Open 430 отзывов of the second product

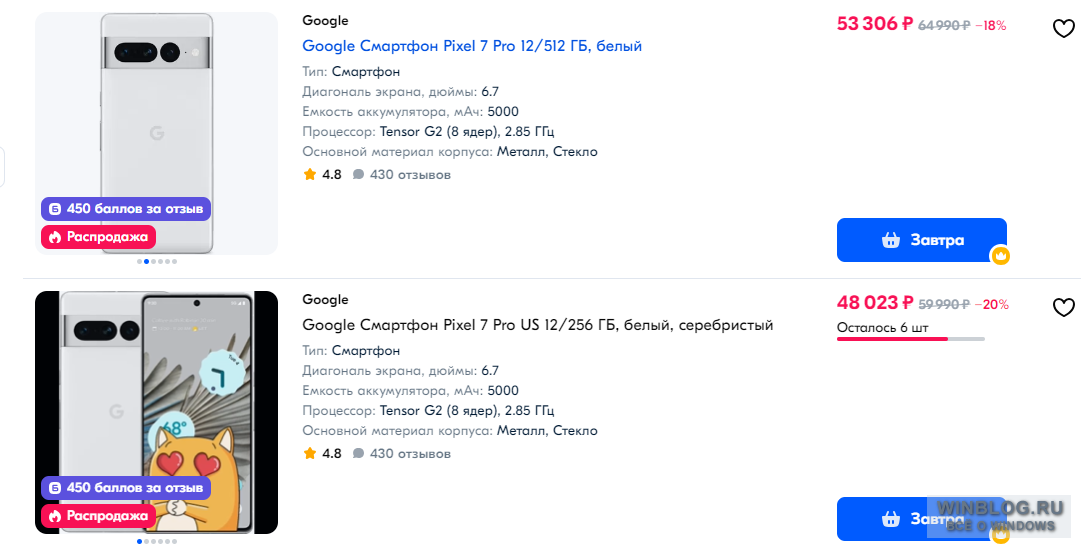pos(410,453)
